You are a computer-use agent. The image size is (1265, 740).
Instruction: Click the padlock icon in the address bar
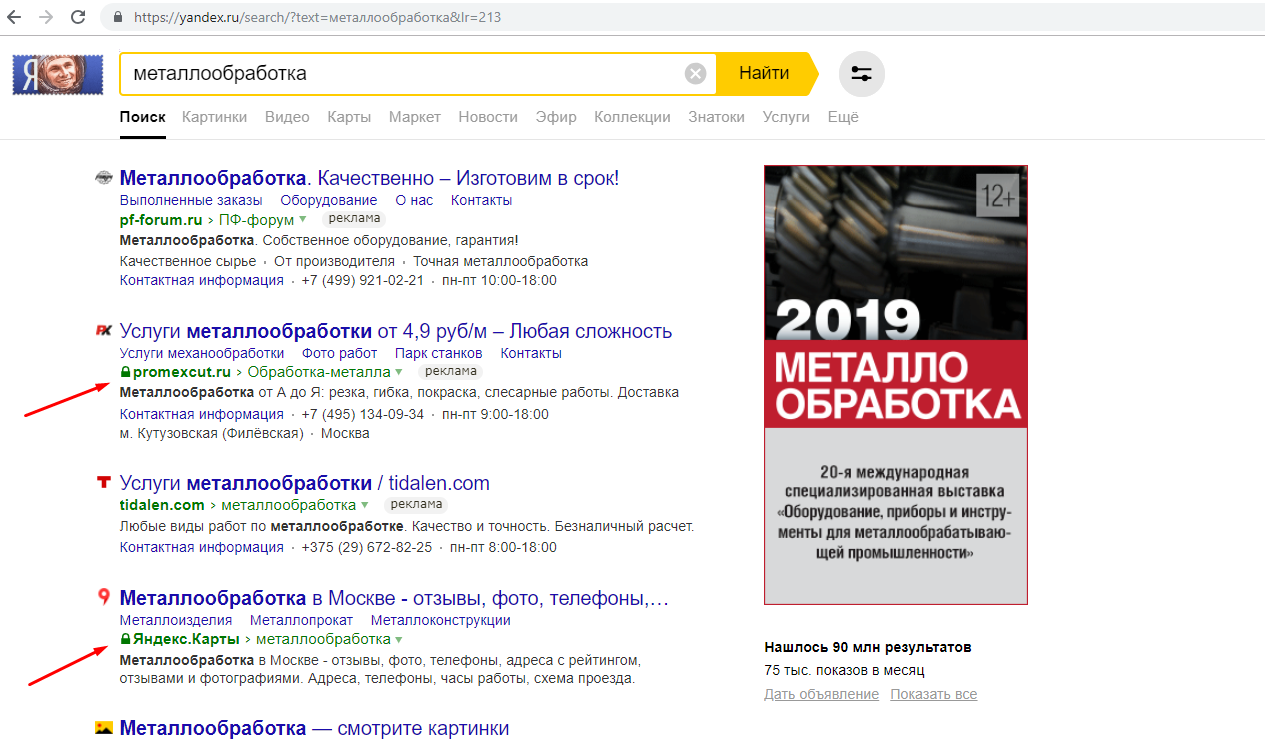pos(118,17)
